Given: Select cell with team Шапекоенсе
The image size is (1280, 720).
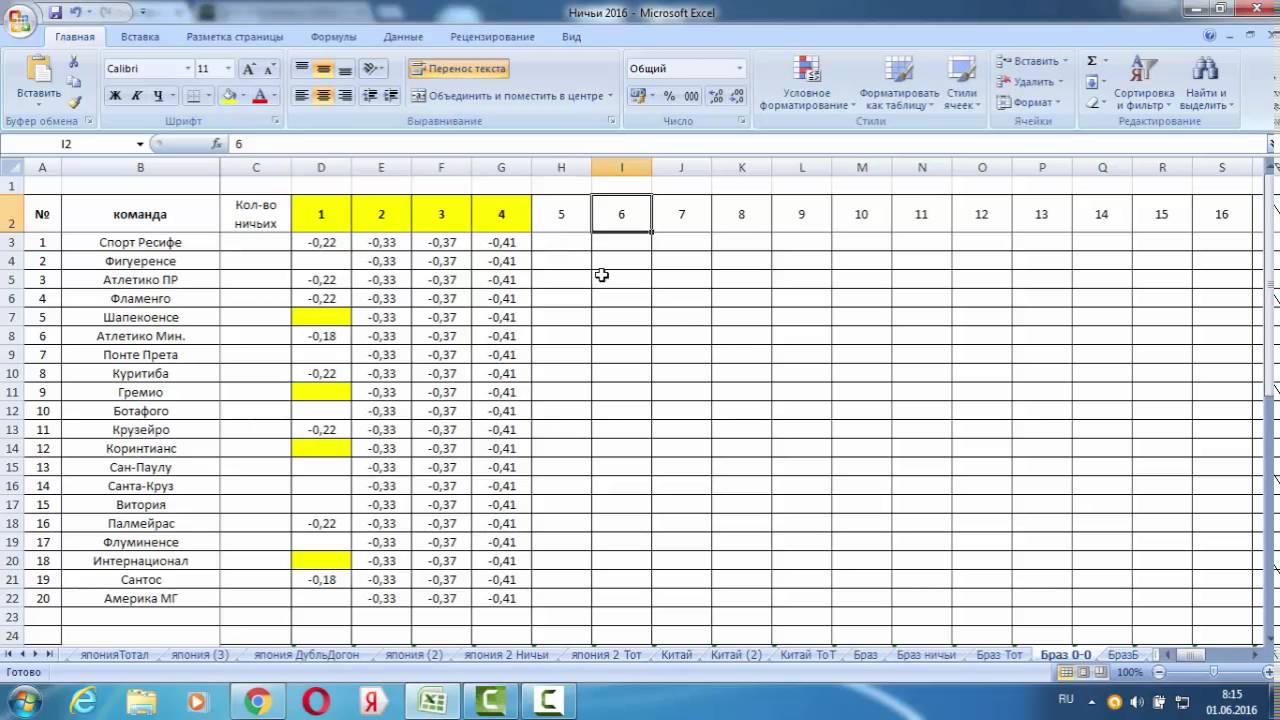Looking at the screenshot, I should [x=140, y=317].
